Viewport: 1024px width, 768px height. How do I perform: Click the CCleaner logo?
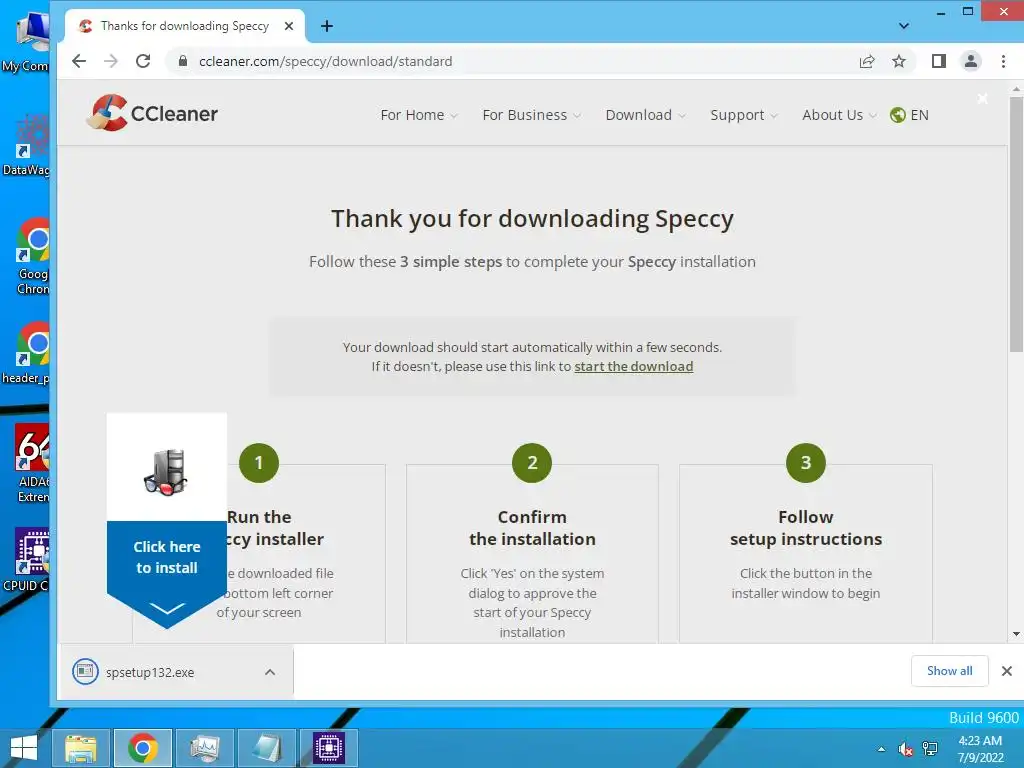pos(152,113)
